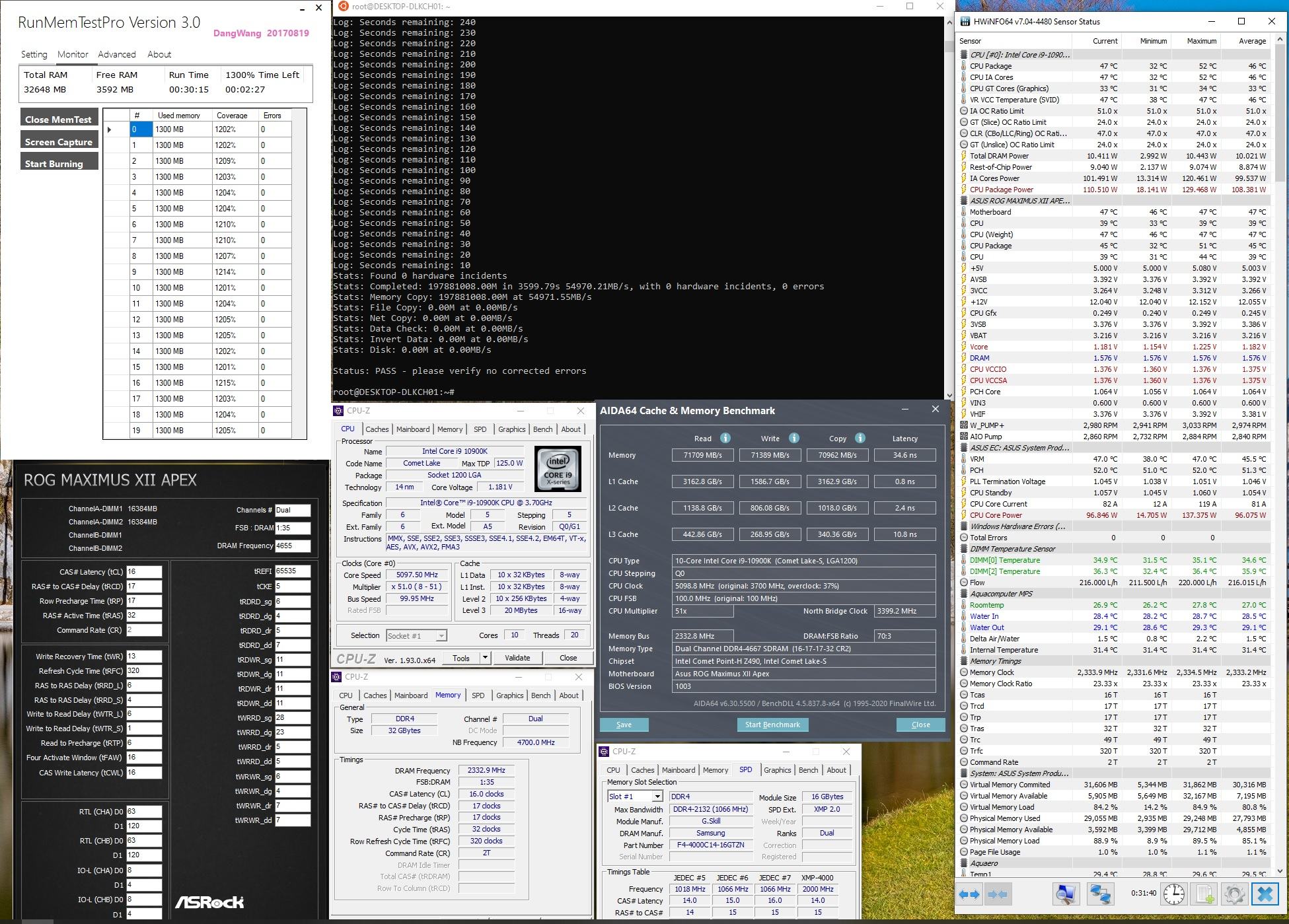The image size is (1289, 924).
Task: Click info icon next to Write column
Action: point(794,438)
